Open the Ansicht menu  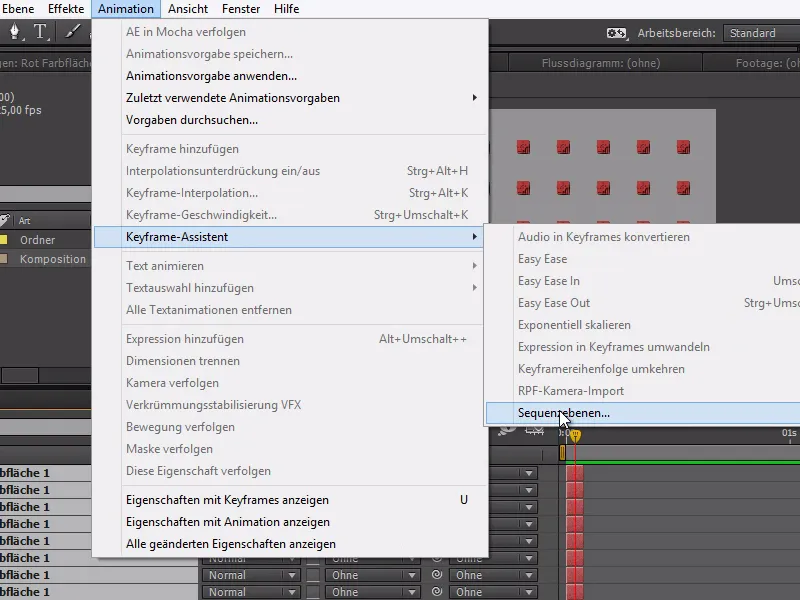[x=188, y=9]
